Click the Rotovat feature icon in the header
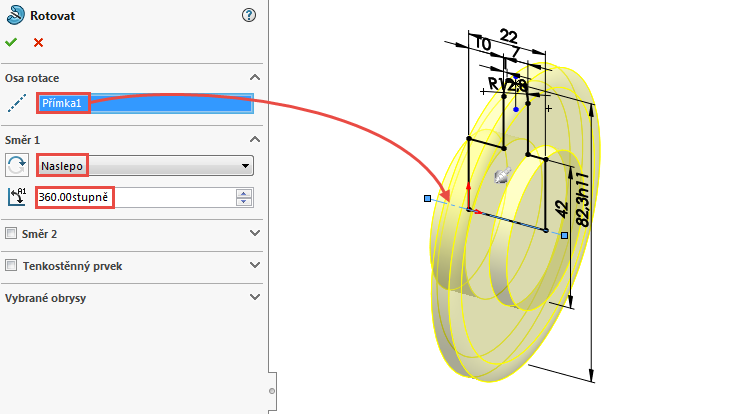Image resolution: width=750 pixels, height=414 pixels. point(15,15)
